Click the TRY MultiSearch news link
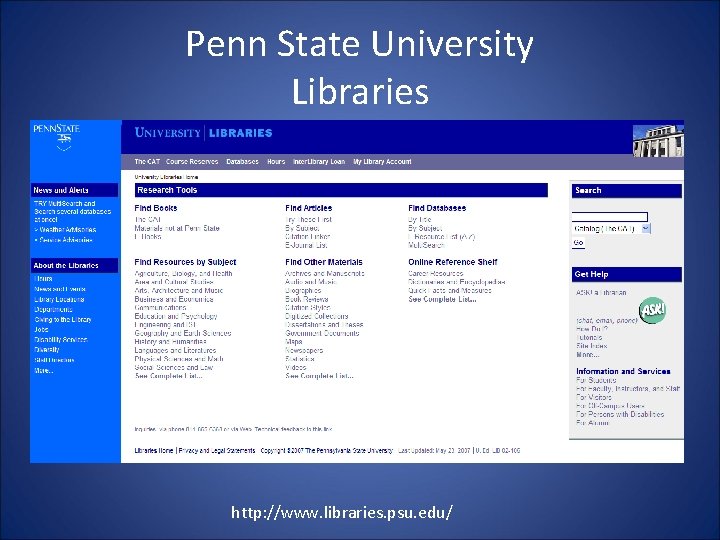The image size is (720, 540). pyautogui.click(x=73, y=211)
